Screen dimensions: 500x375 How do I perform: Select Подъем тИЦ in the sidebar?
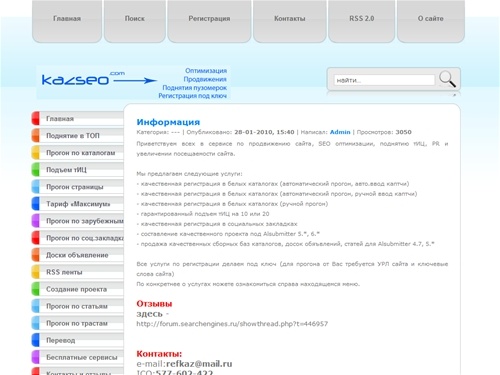coord(77,170)
